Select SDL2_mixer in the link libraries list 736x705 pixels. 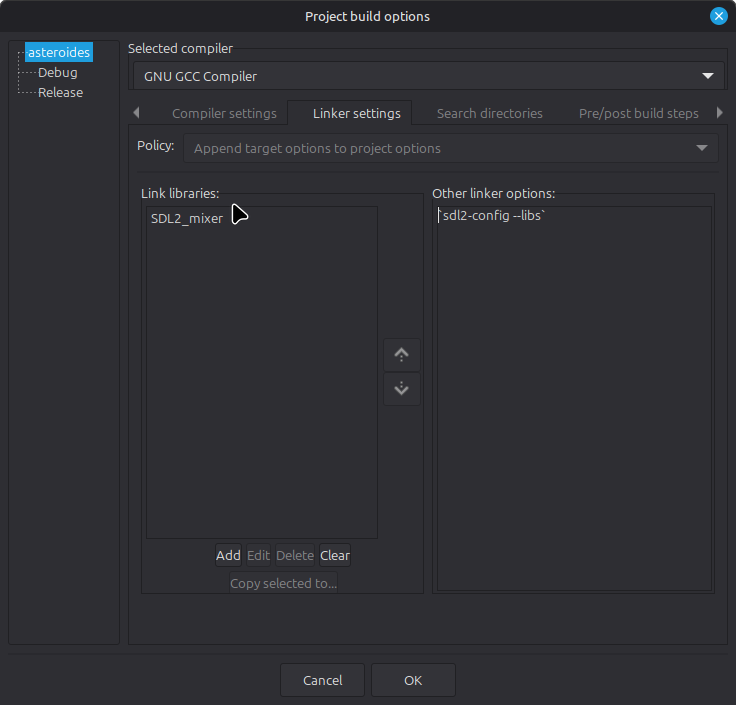click(187, 219)
